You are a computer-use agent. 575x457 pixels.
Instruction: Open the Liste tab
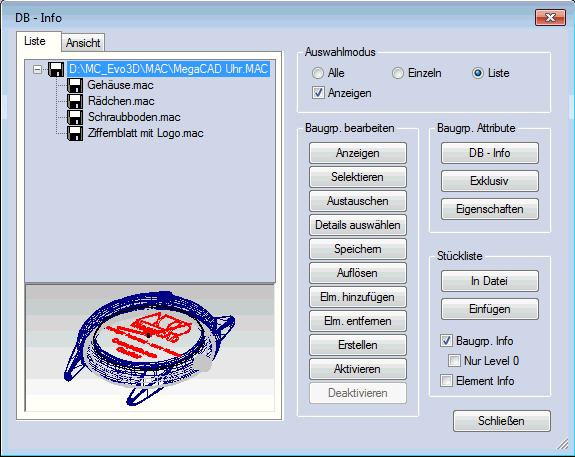(35, 41)
